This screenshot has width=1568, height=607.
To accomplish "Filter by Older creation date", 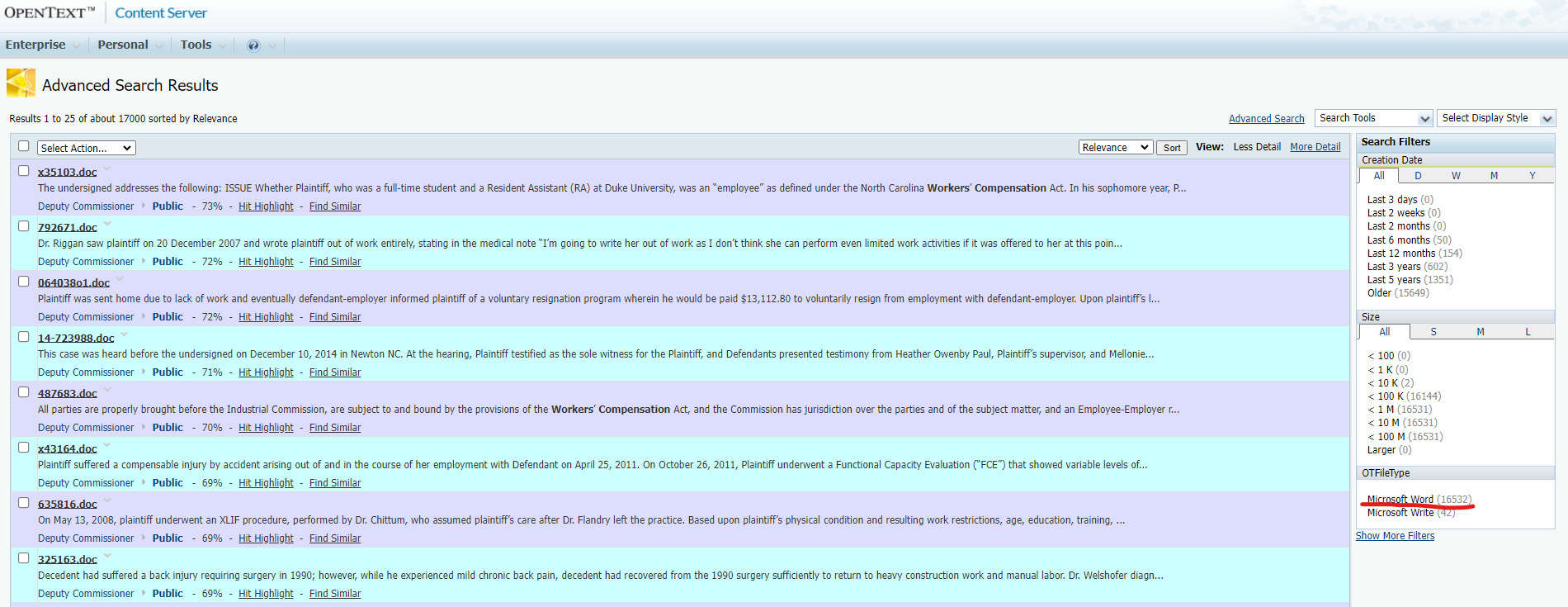I will [x=1379, y=293].
